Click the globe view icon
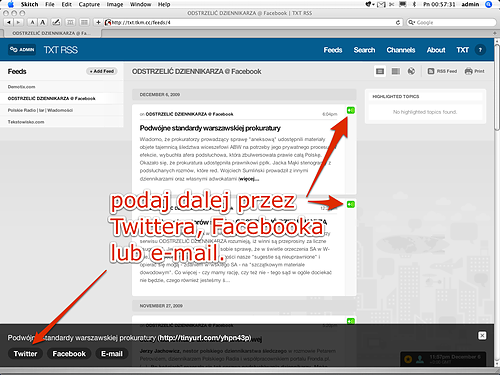Image resolution: width=500 pixels, height=375 pixels. (x=411, y=71)
